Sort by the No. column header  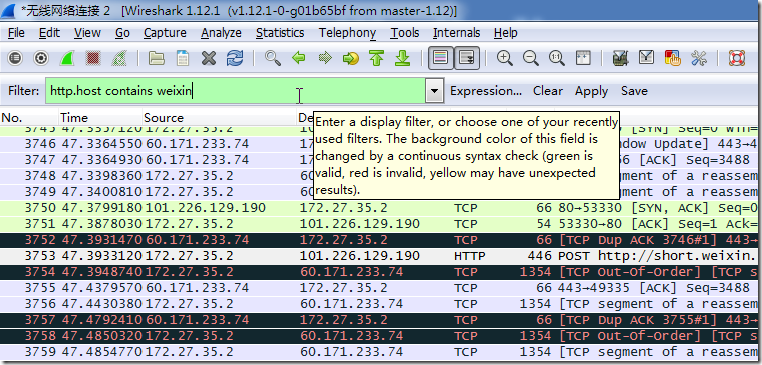pos(29,118)
